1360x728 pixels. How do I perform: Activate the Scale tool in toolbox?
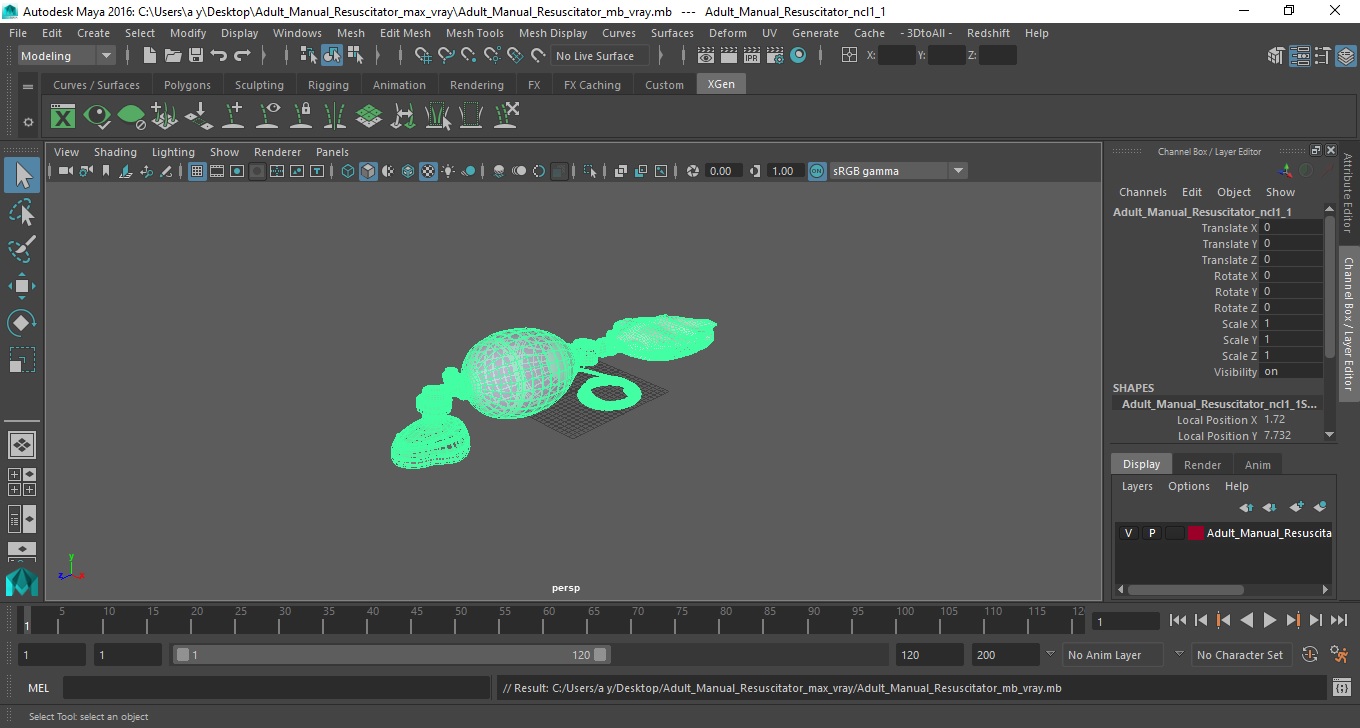(x=22, y=360)
